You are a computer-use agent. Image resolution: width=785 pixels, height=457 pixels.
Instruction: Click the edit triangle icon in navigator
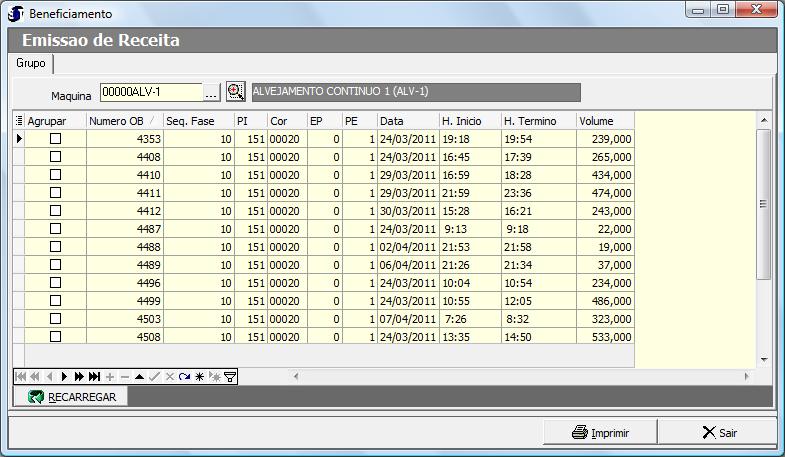(x=139, y=376)
